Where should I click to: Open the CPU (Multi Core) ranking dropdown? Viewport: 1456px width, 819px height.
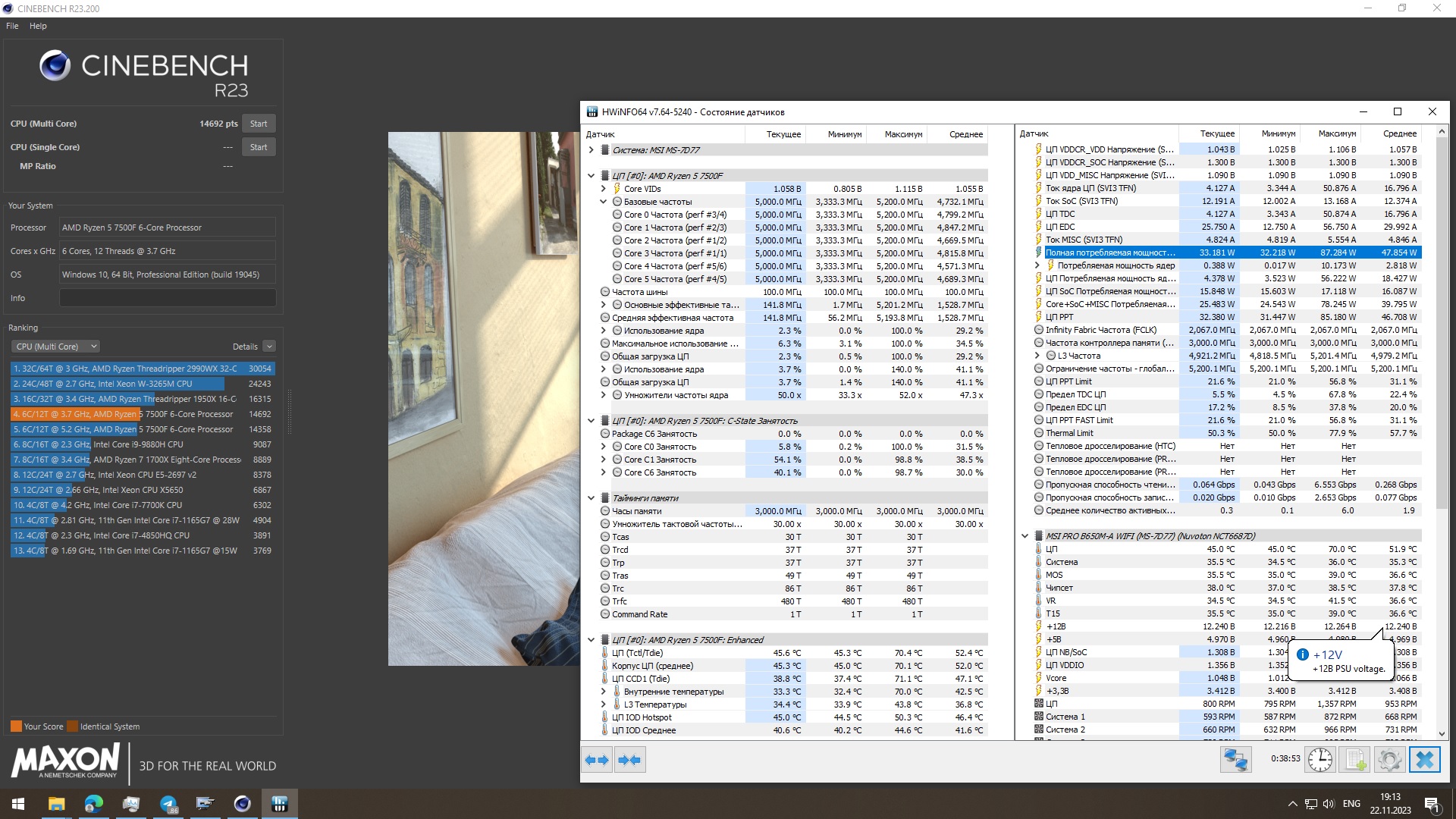tap(55, 347)
